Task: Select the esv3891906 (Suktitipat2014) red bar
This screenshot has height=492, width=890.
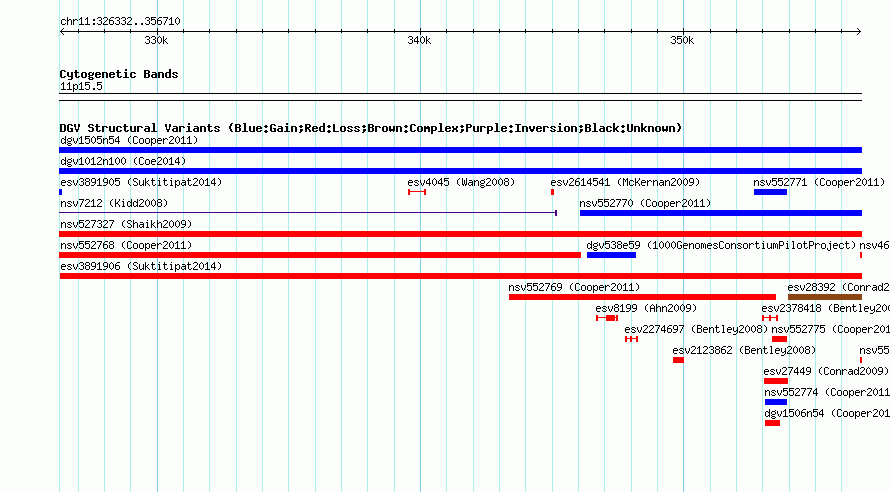Action: pyautogui.click(x=460, y=276)
